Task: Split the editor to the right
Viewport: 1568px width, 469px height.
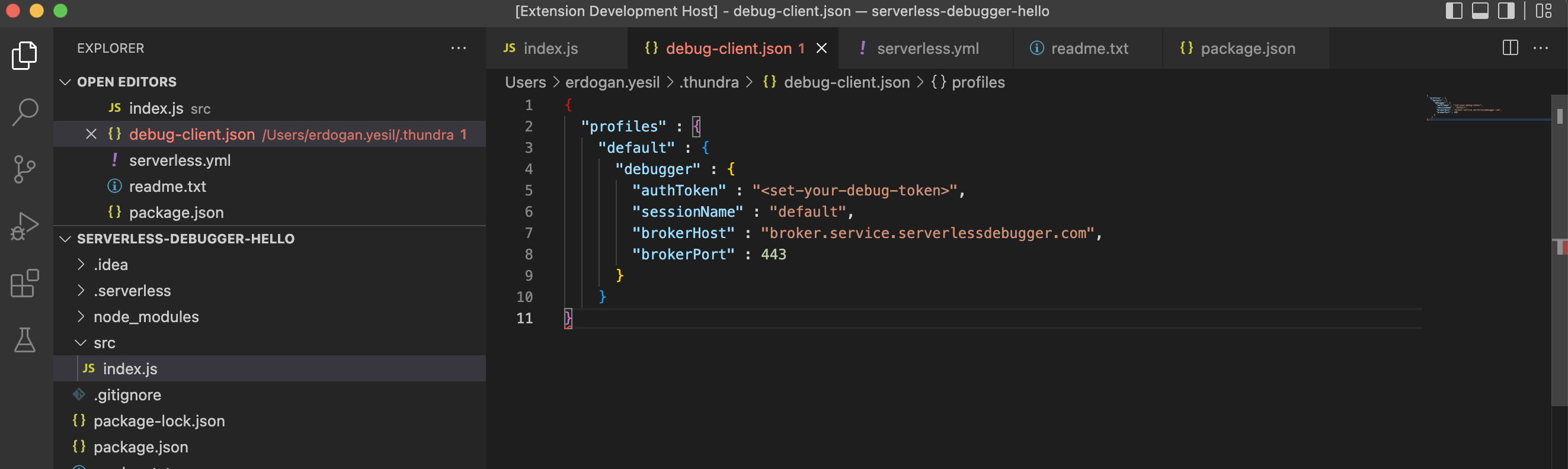Action: pos(1510,48)
